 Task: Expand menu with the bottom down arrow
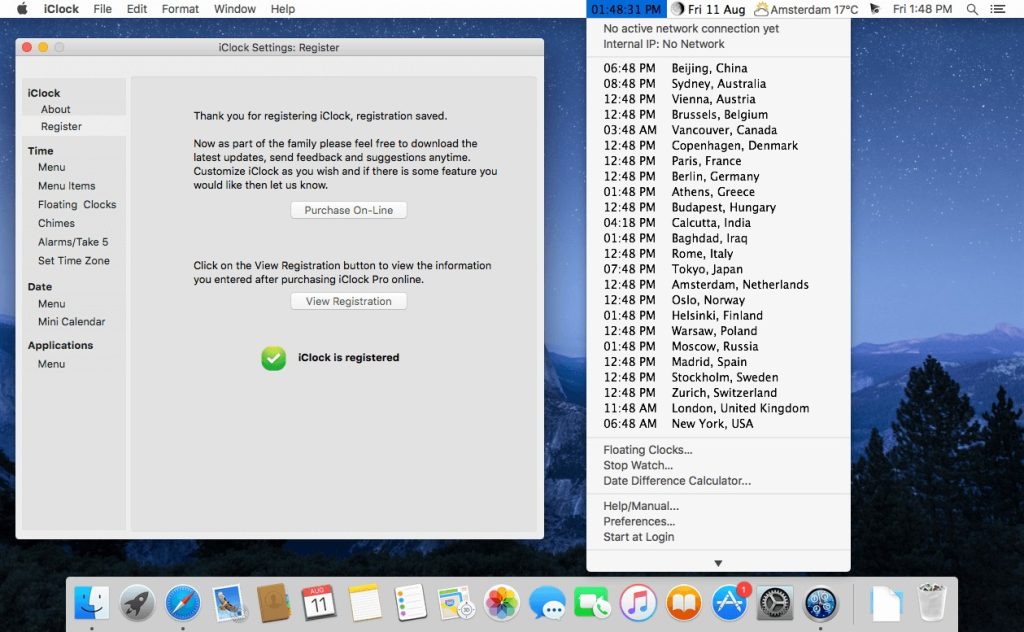718,563
